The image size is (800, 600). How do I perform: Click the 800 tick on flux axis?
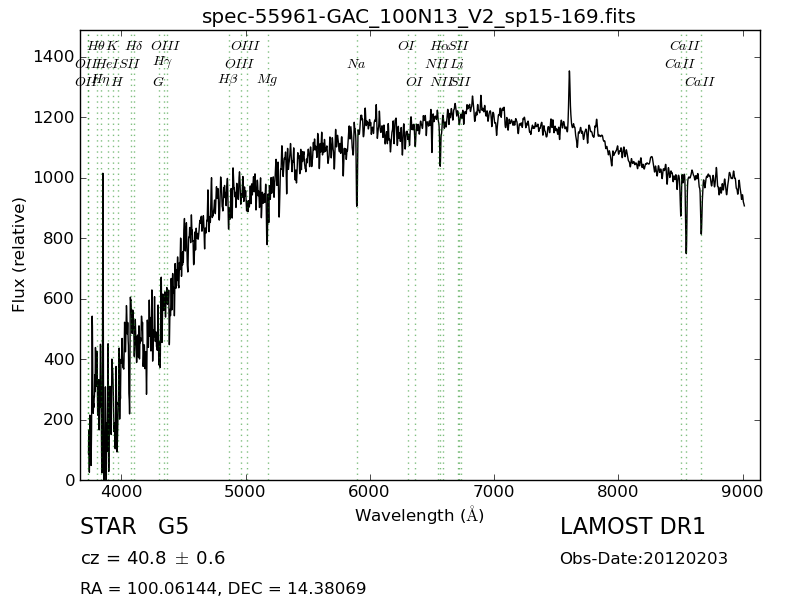click(x=59, y=238)
